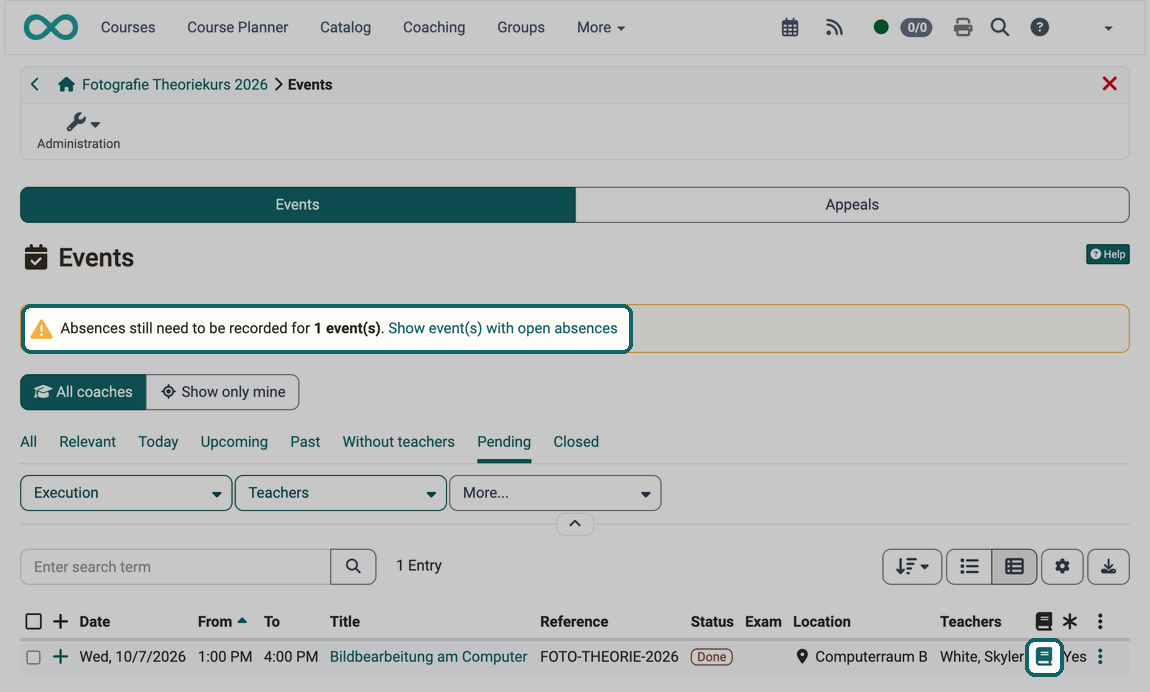Open the Bildbearbeitung am Computer event link
Viewport: 1150px width, 692px height.
[x=428, y=657]
